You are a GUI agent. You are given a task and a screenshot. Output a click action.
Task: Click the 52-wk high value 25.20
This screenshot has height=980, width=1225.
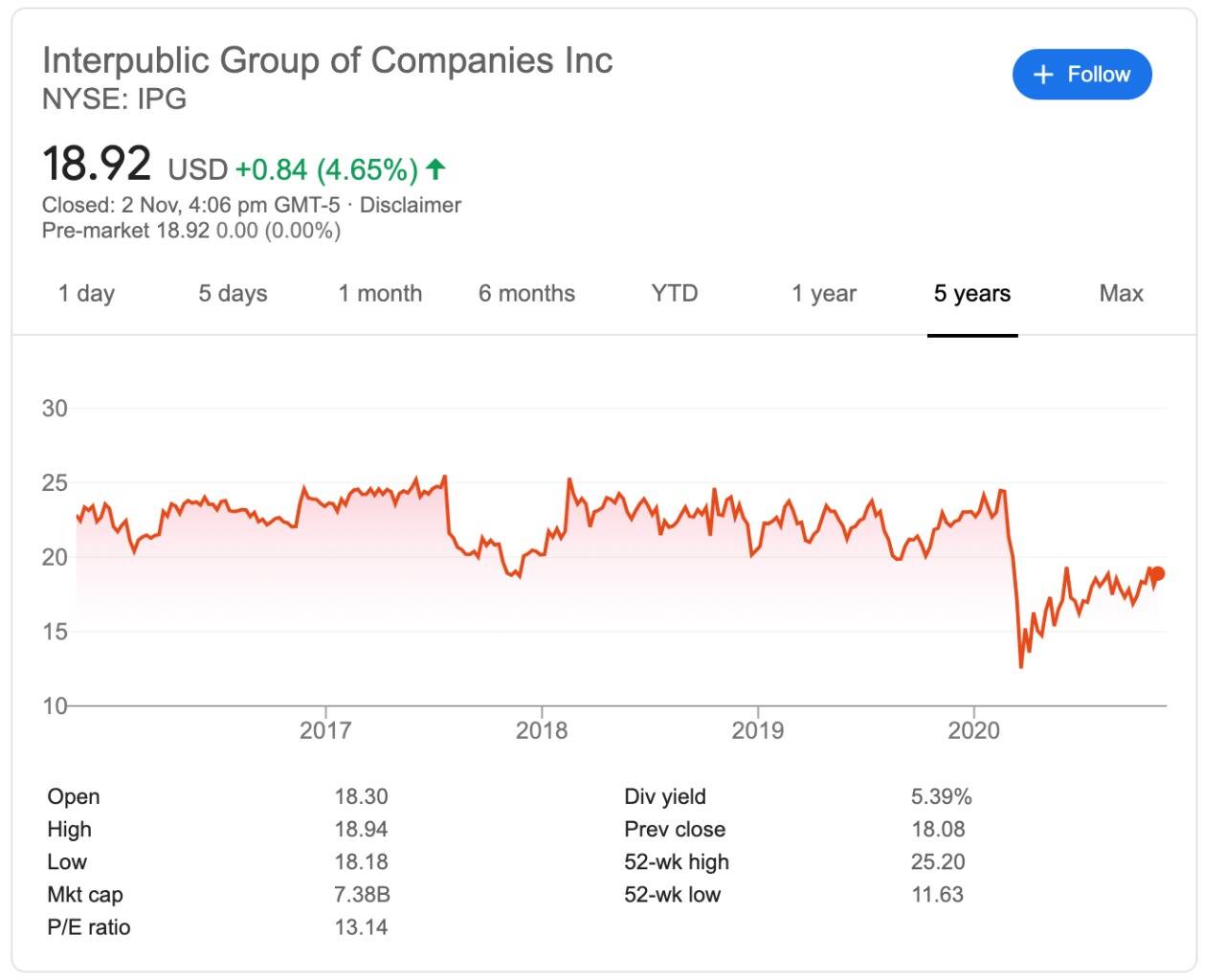[x=937, y=861]
